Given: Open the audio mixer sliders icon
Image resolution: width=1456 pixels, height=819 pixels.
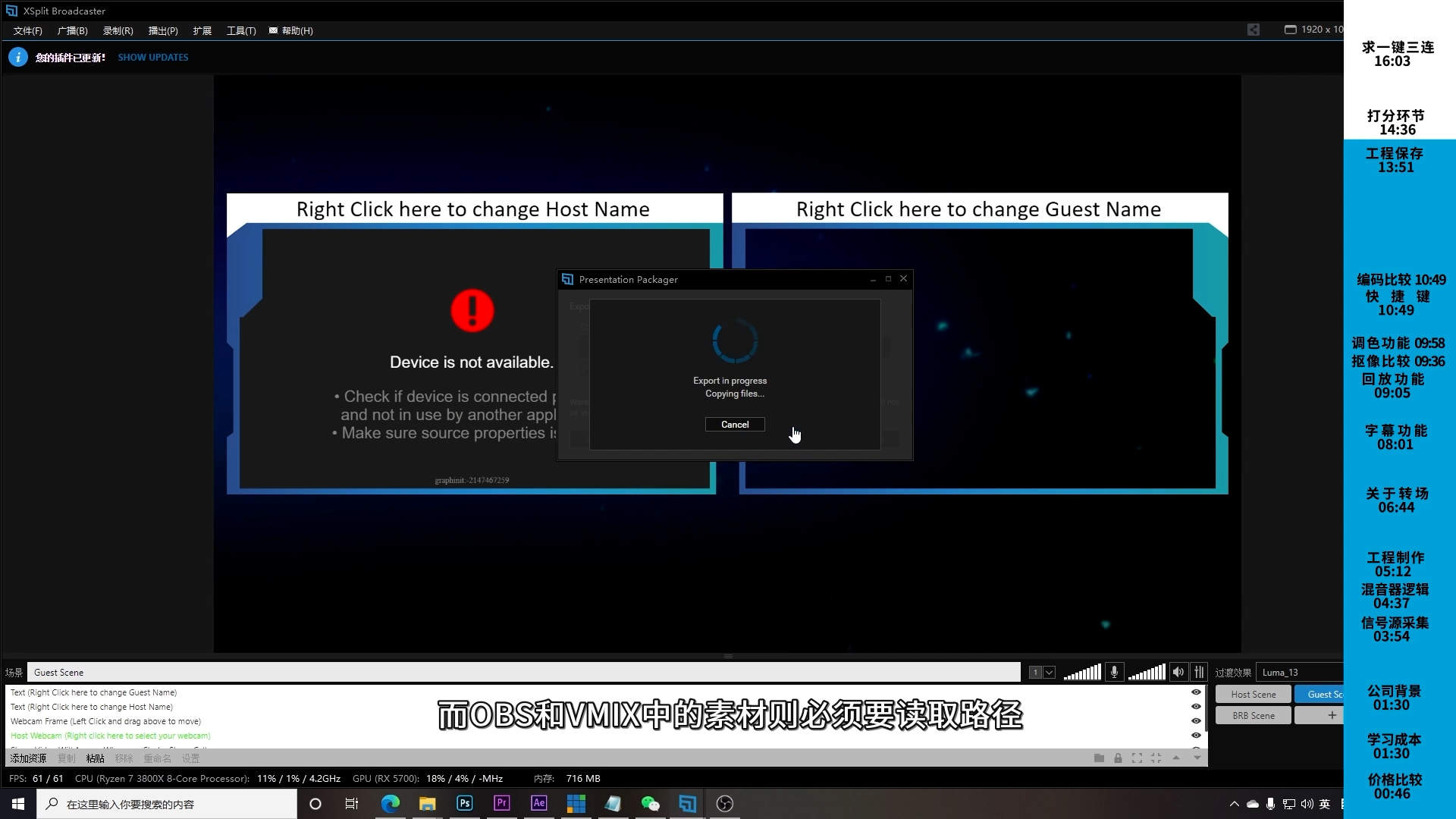Looking at the screenshot, I should pyautogui.click(x=1200, y=672).
